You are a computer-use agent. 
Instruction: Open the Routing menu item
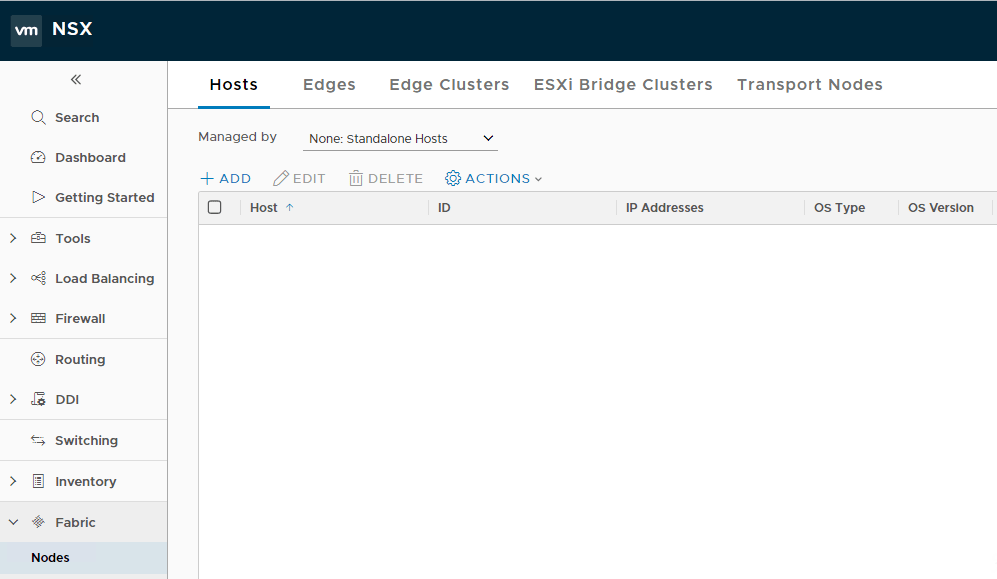point(80,359)
